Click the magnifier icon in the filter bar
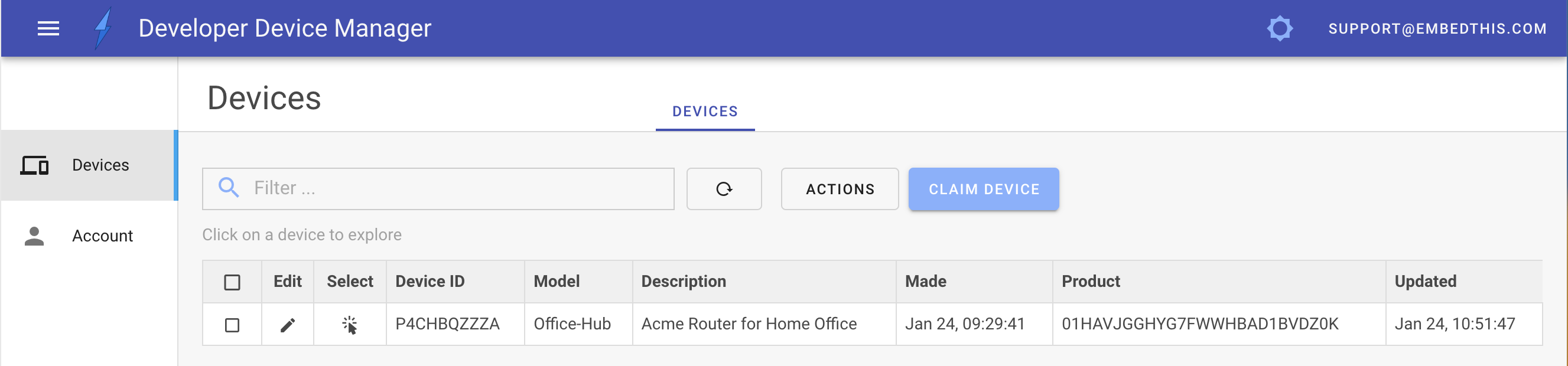Image resolution: width=1568 pixels, height=366 pixels. click(230, 188)
